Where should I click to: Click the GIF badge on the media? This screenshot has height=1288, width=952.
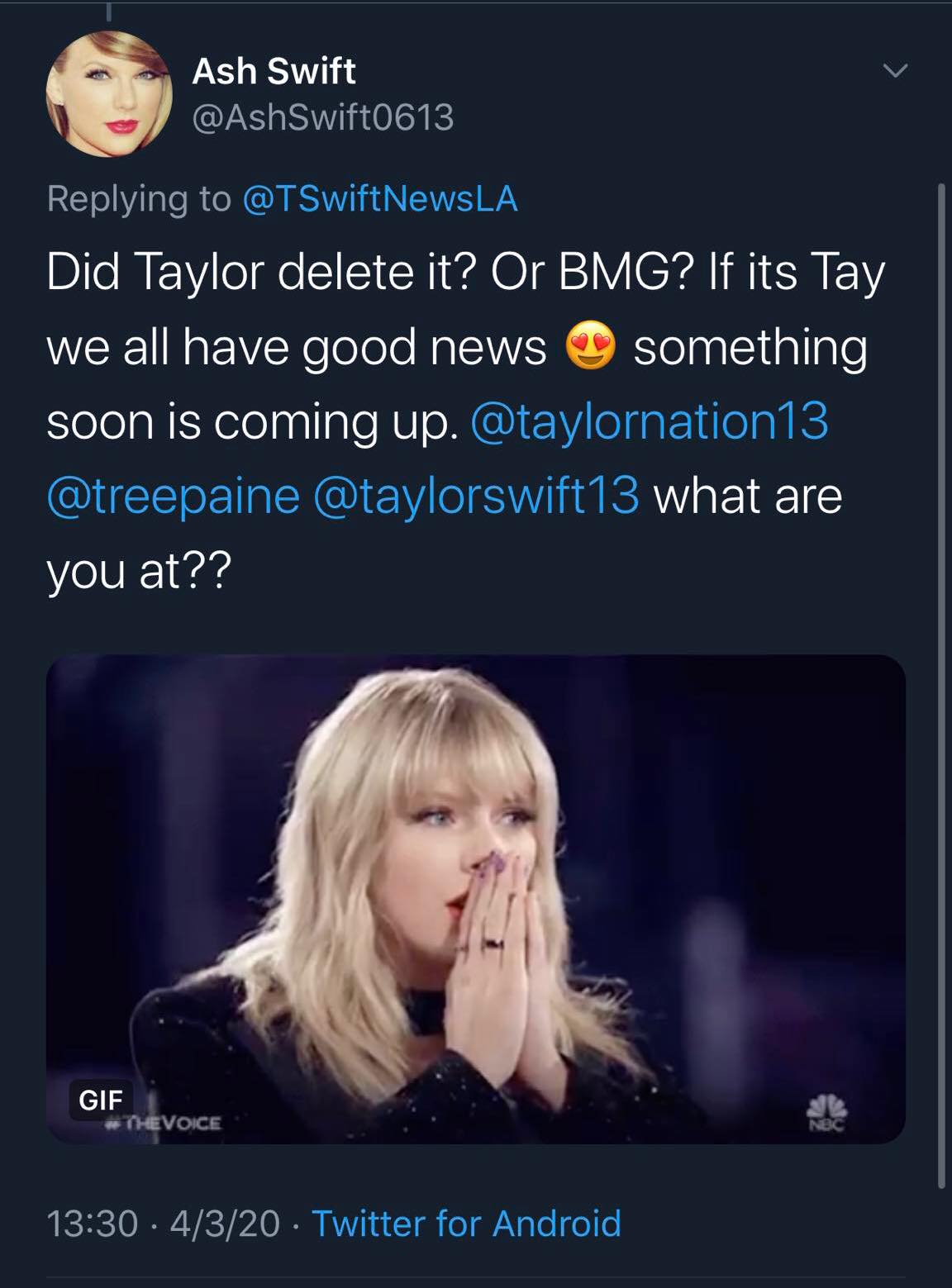pos(100,1100)
